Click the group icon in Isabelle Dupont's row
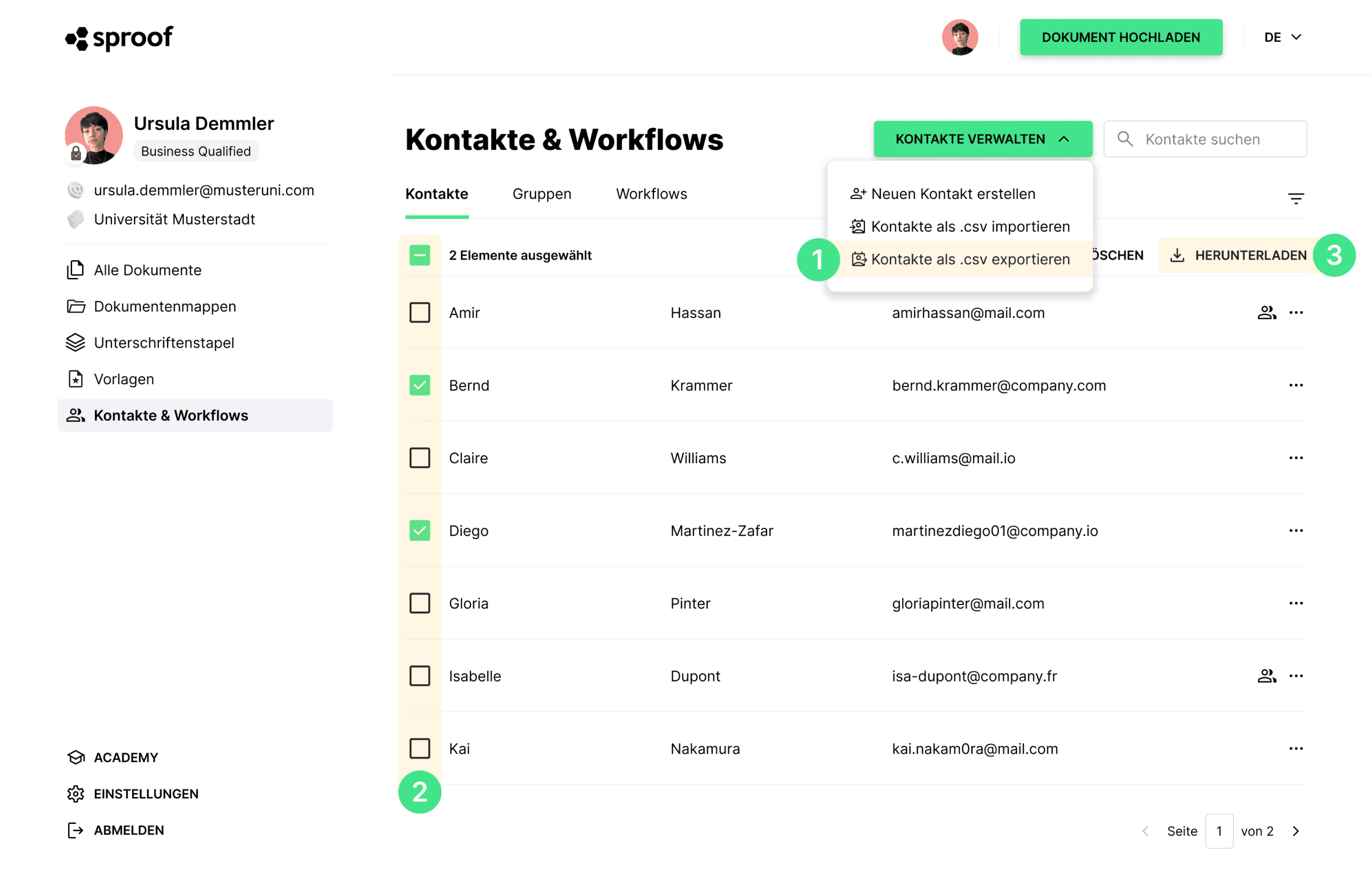This screenshot has width=1372, height=892. point(1266,676)
